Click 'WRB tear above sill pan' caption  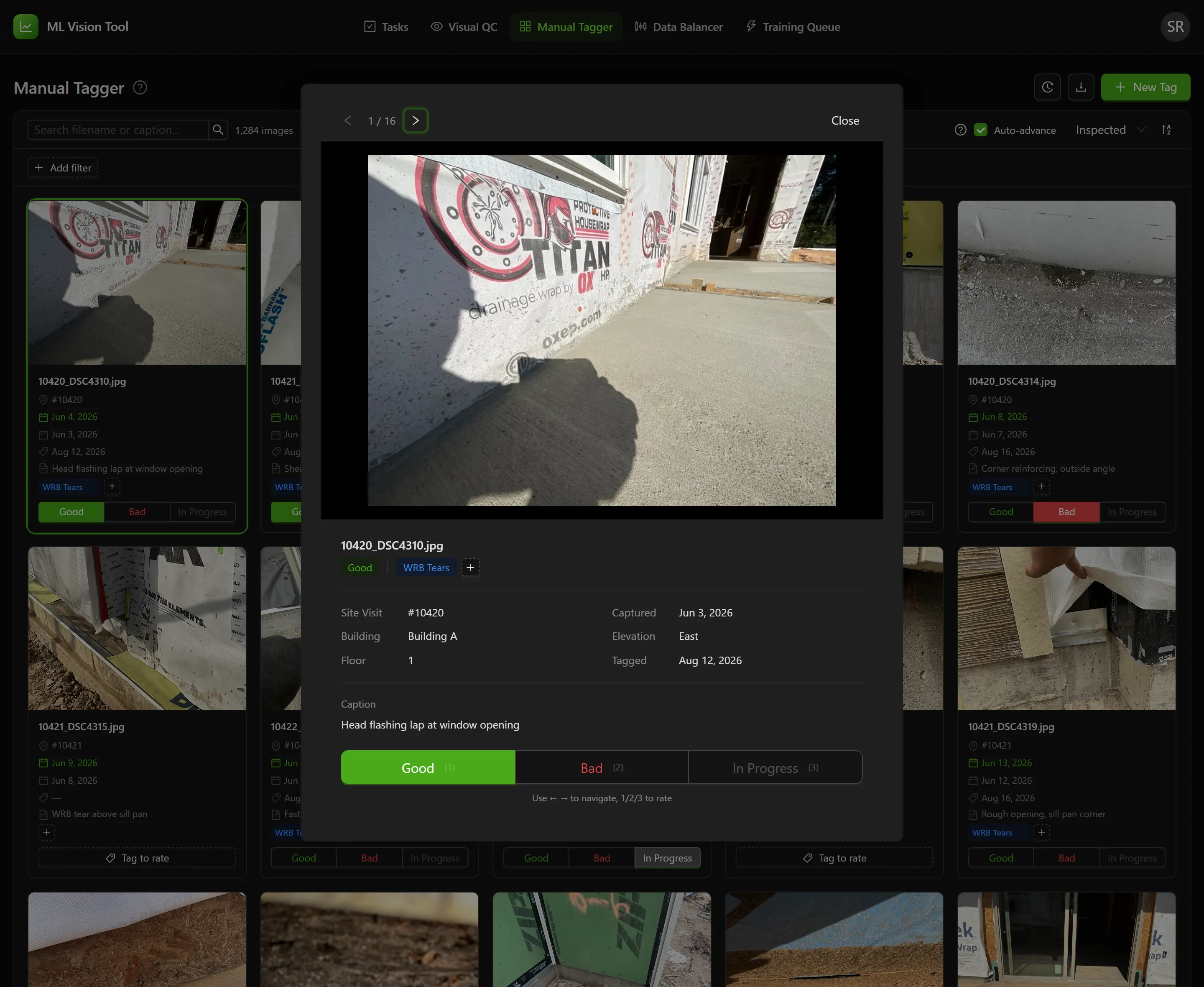[99, 814]
